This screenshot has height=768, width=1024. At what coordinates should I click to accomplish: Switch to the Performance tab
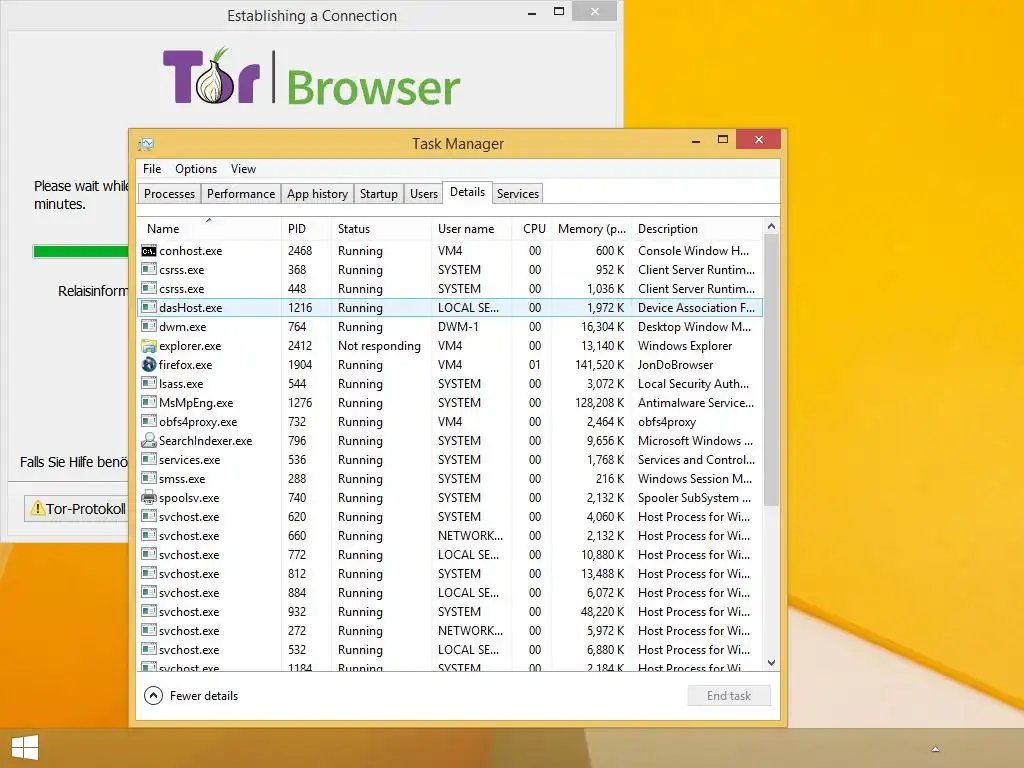click(241, 194)
